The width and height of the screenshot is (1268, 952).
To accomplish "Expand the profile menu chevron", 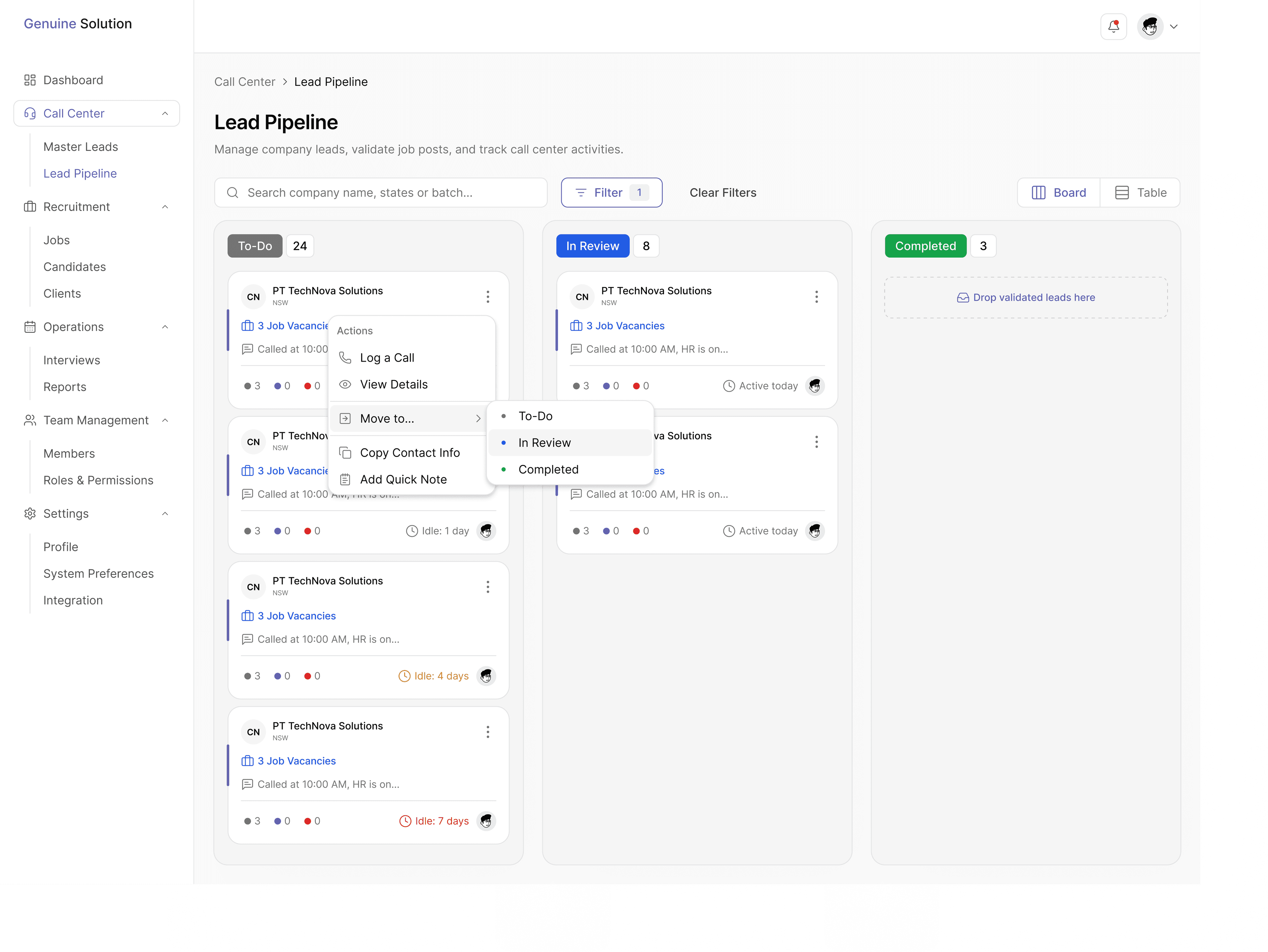I will click(x=1174, y=27).
